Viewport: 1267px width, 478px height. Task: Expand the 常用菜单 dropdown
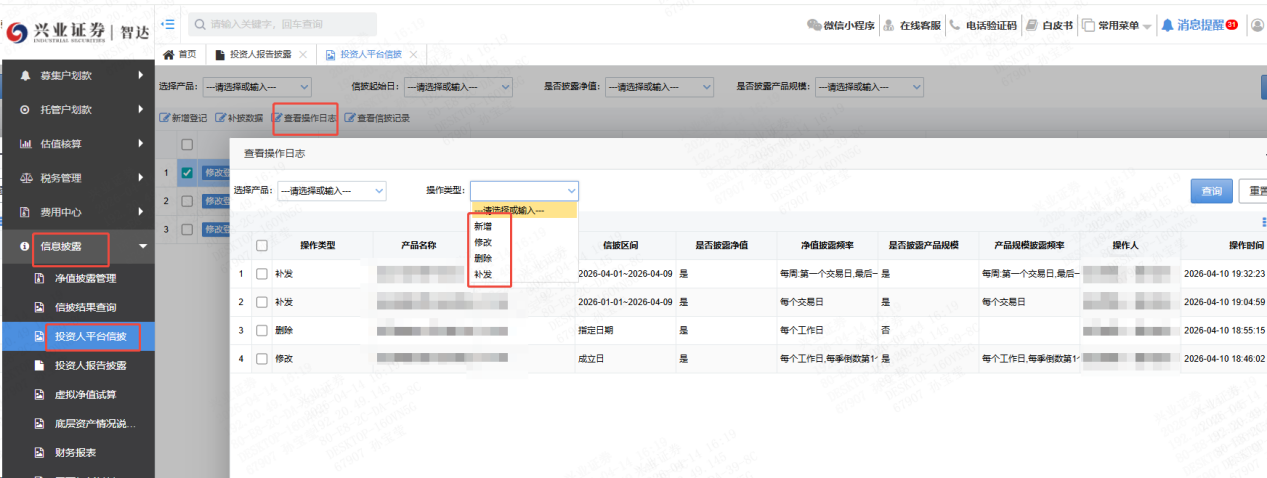point(1117,25)
